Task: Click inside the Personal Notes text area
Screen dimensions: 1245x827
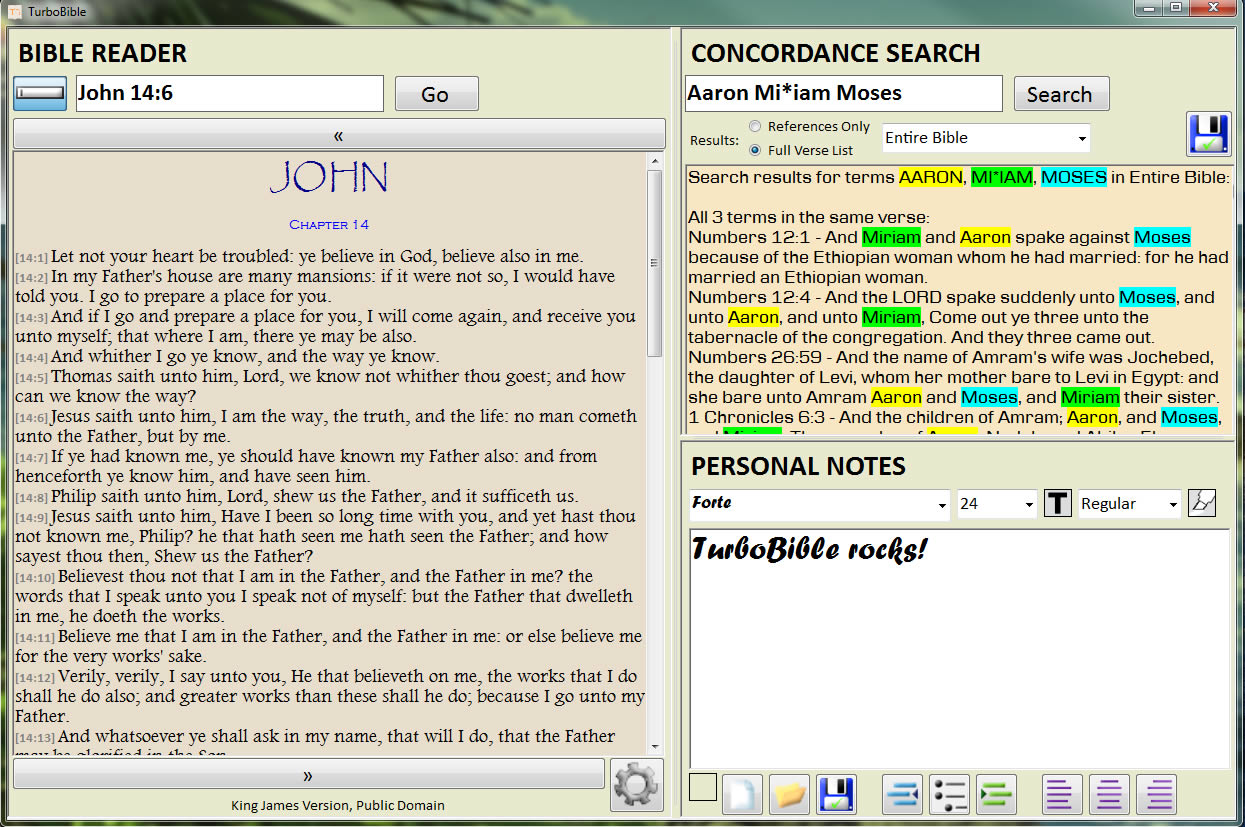Action: pyautogui.click(x=960, y=649)
